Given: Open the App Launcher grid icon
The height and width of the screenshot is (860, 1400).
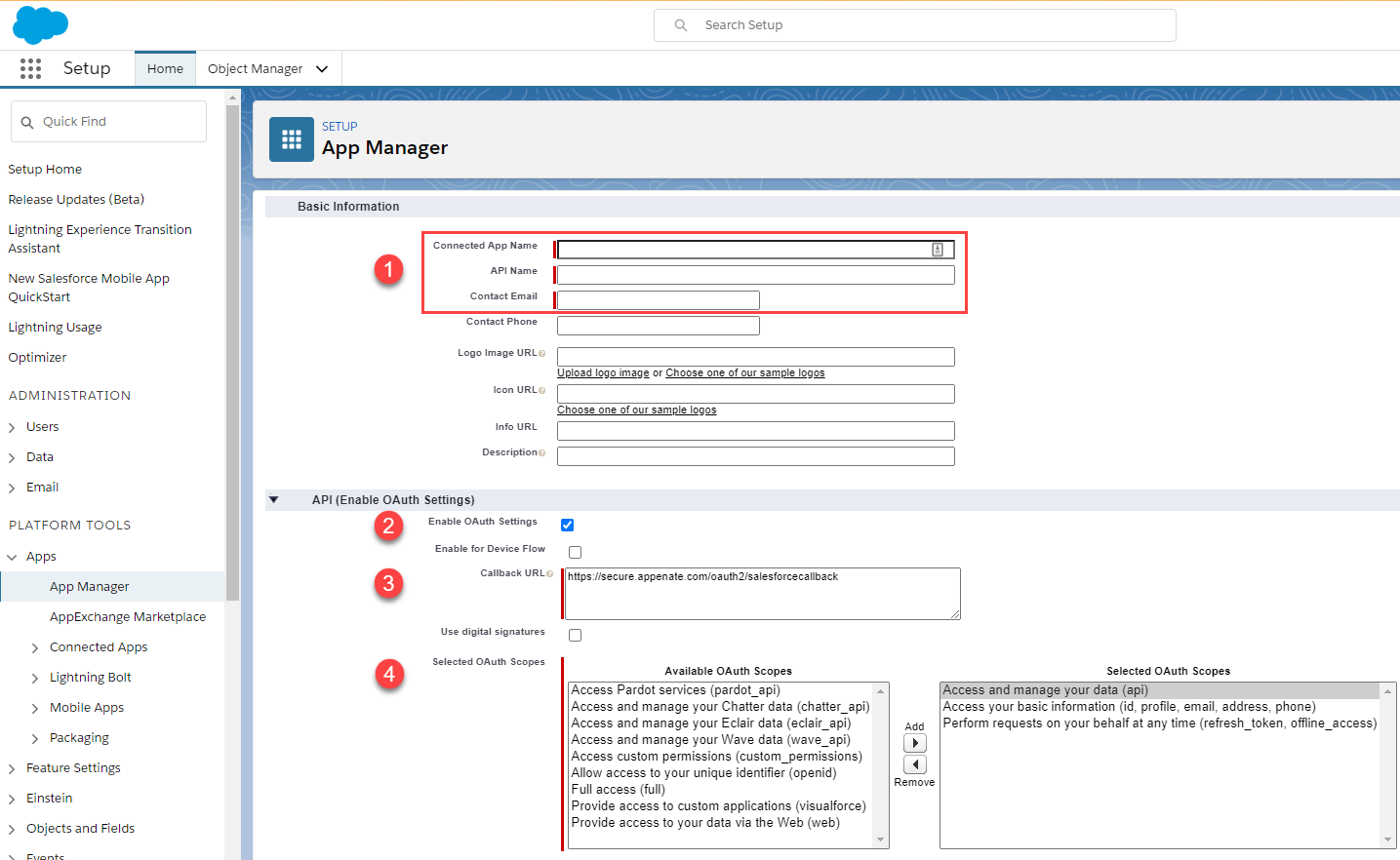Looking at the screenshot, I should (30, 68).
